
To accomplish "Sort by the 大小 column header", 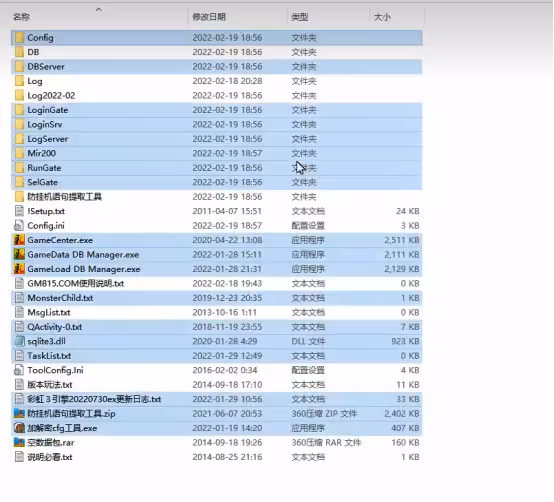I will coord(382,17).
